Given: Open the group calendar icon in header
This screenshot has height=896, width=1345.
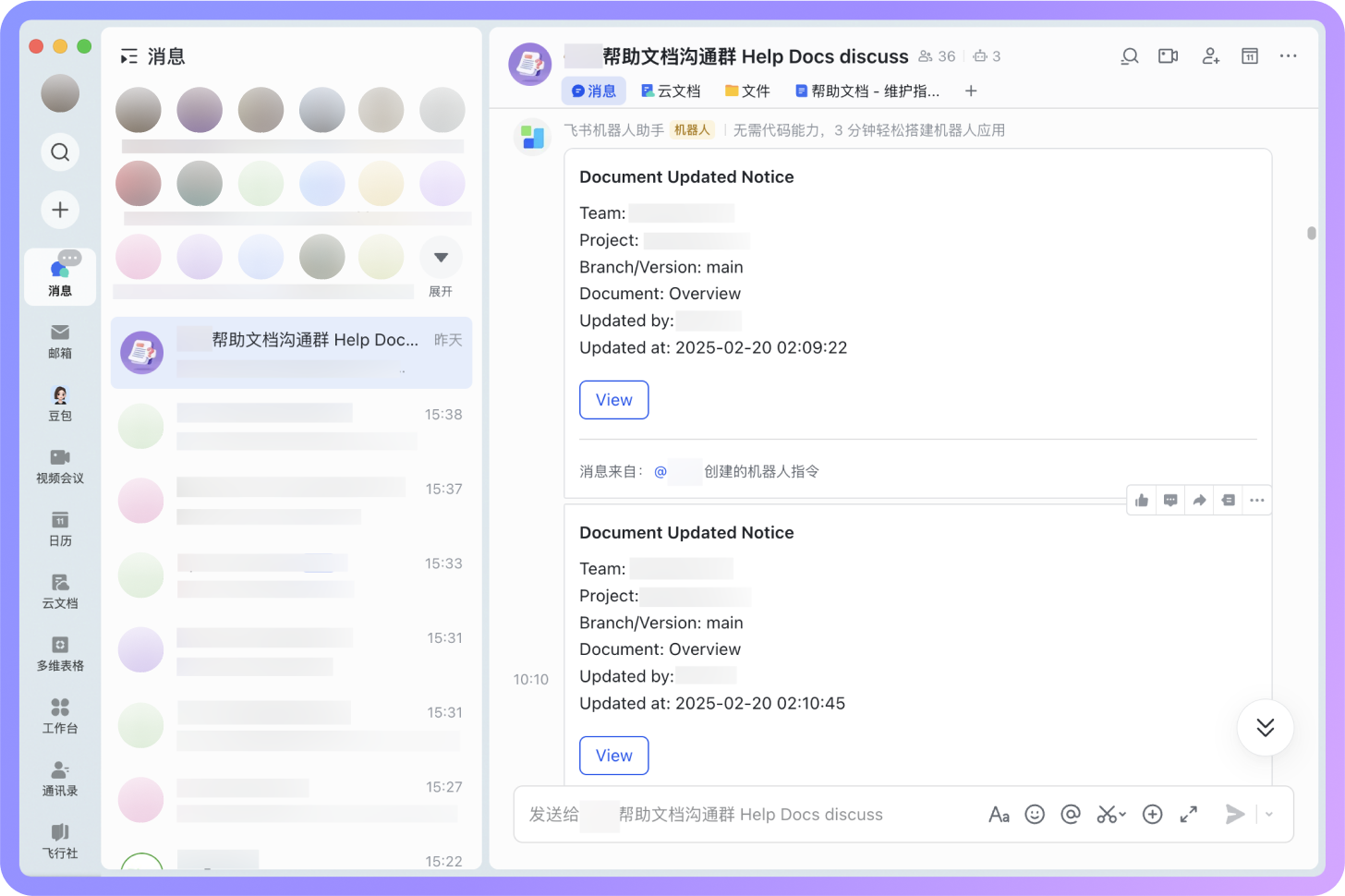Looking at the screenshot, I should click(1250, 56).
